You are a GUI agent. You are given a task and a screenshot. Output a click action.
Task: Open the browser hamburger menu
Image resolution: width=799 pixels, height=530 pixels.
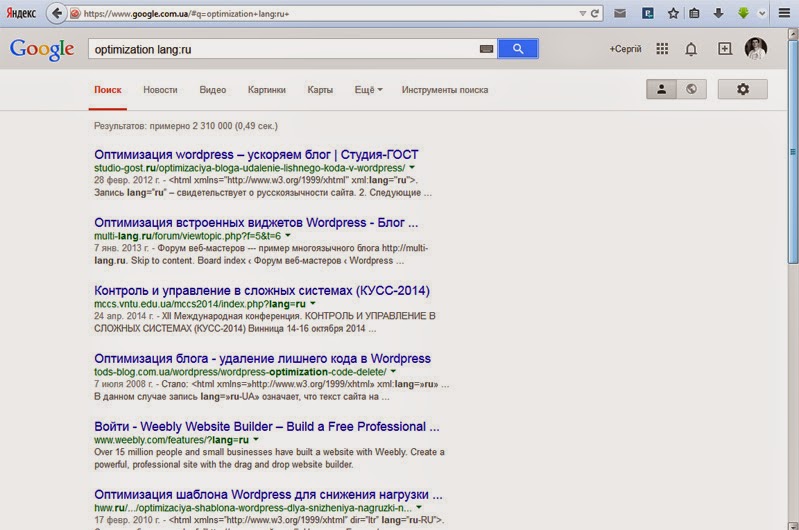(x=784, y=14)
